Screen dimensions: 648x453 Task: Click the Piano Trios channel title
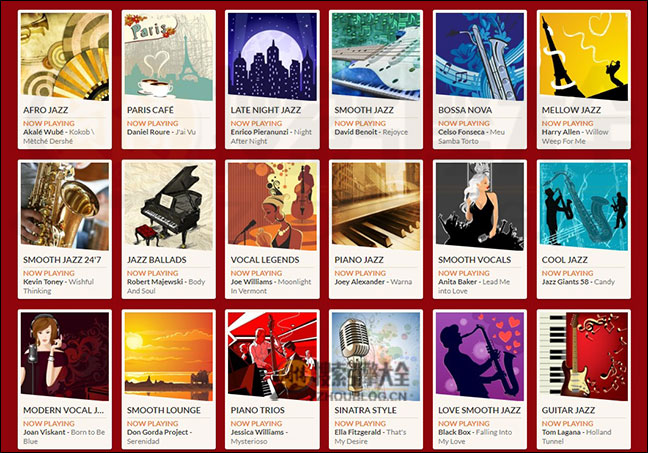257,410
